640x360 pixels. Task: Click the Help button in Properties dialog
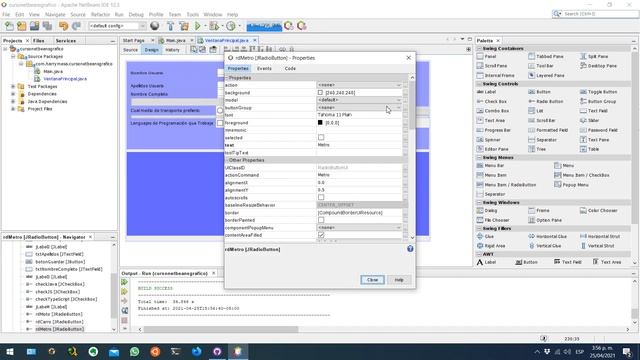(399, 280)
